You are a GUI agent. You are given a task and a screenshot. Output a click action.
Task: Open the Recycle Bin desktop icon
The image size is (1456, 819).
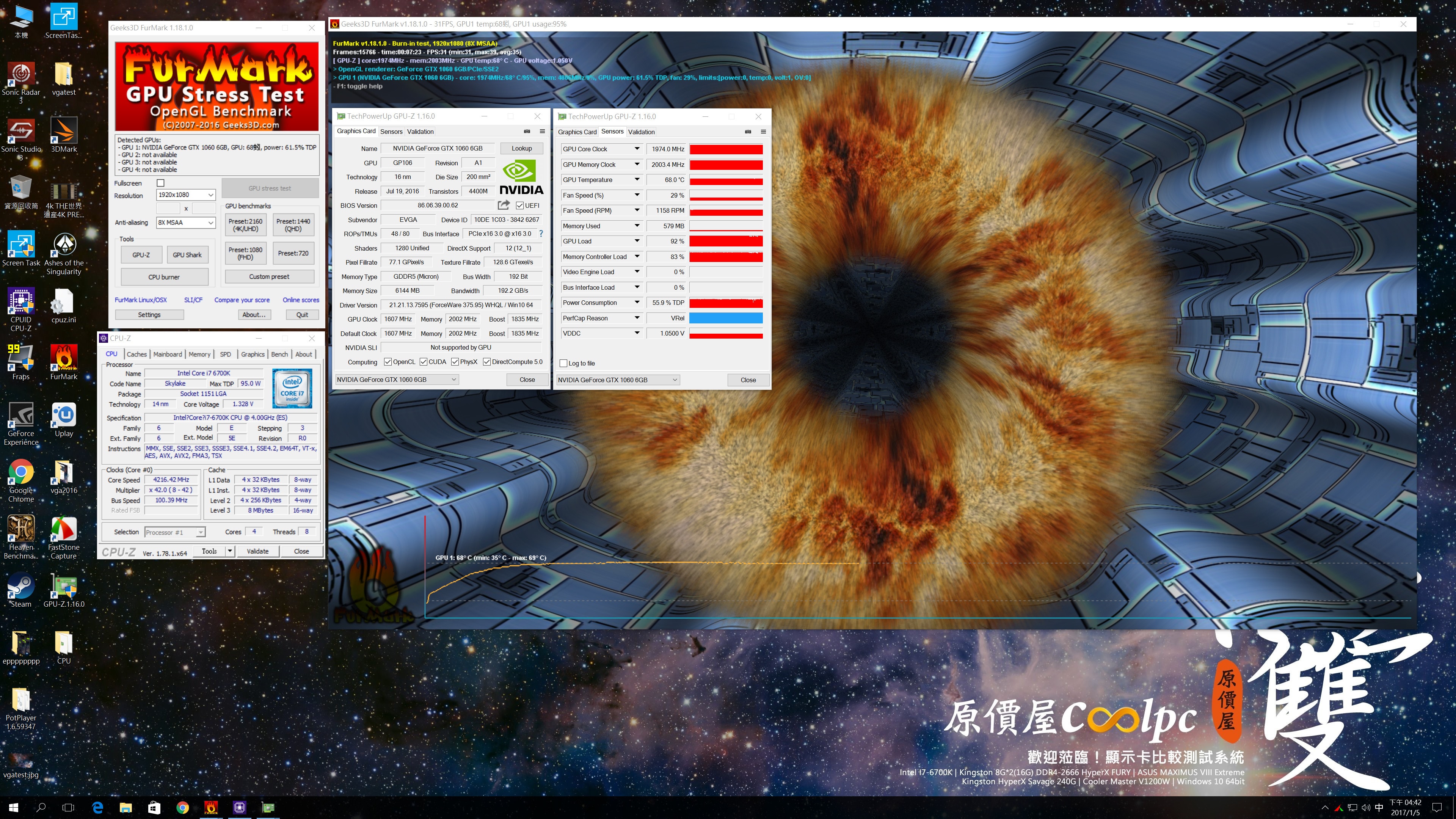click(21, 191)
